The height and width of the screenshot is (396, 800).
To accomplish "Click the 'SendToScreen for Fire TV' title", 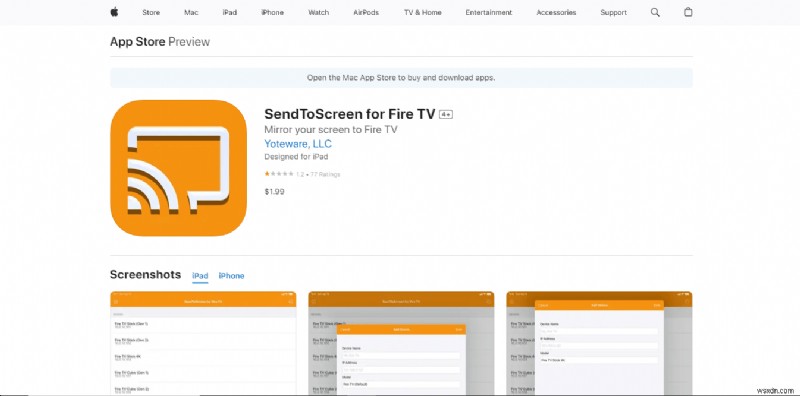I will tap(349, 114).
